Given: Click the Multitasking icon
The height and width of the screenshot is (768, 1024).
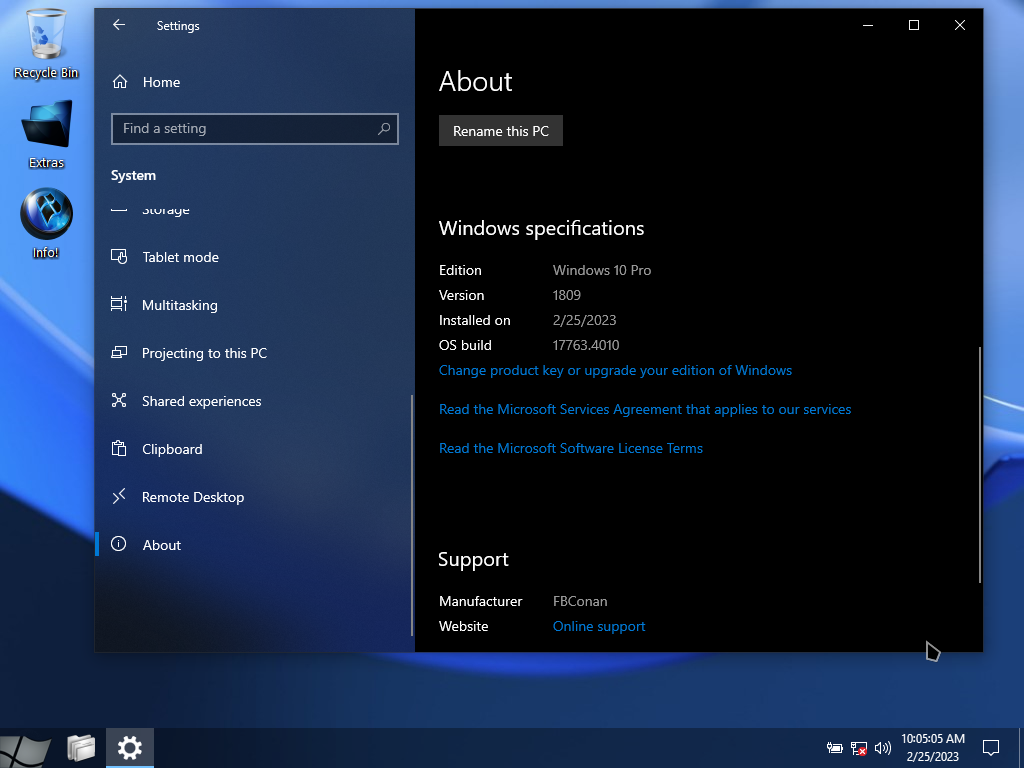Looking at the screenshot, I should 119,304.
